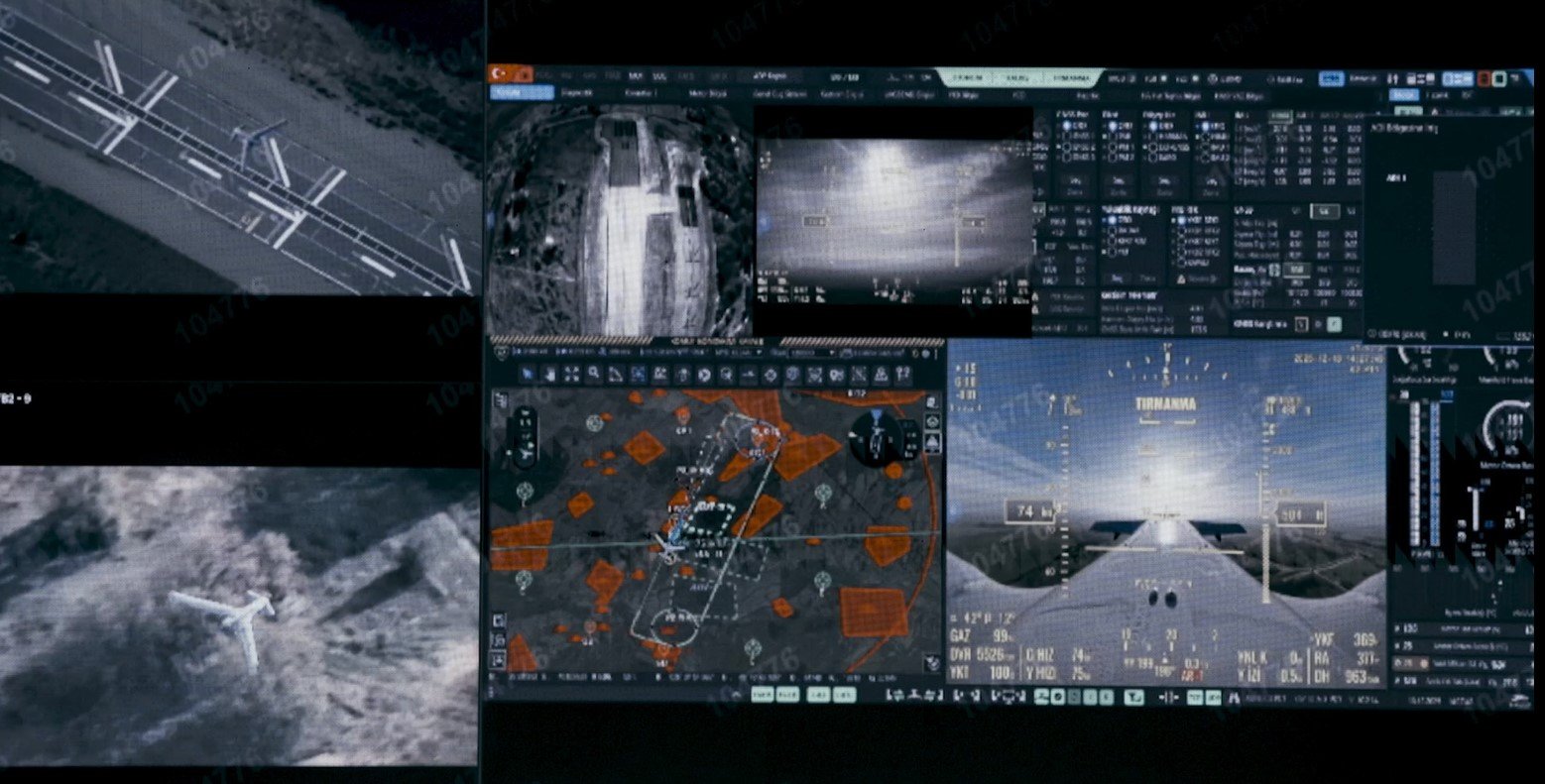The height and width of the screenshot is (784, 1545).
Task: Click the fit-to-extent arrows map tool
Action: pyautogui.click(x=572, y=375)
